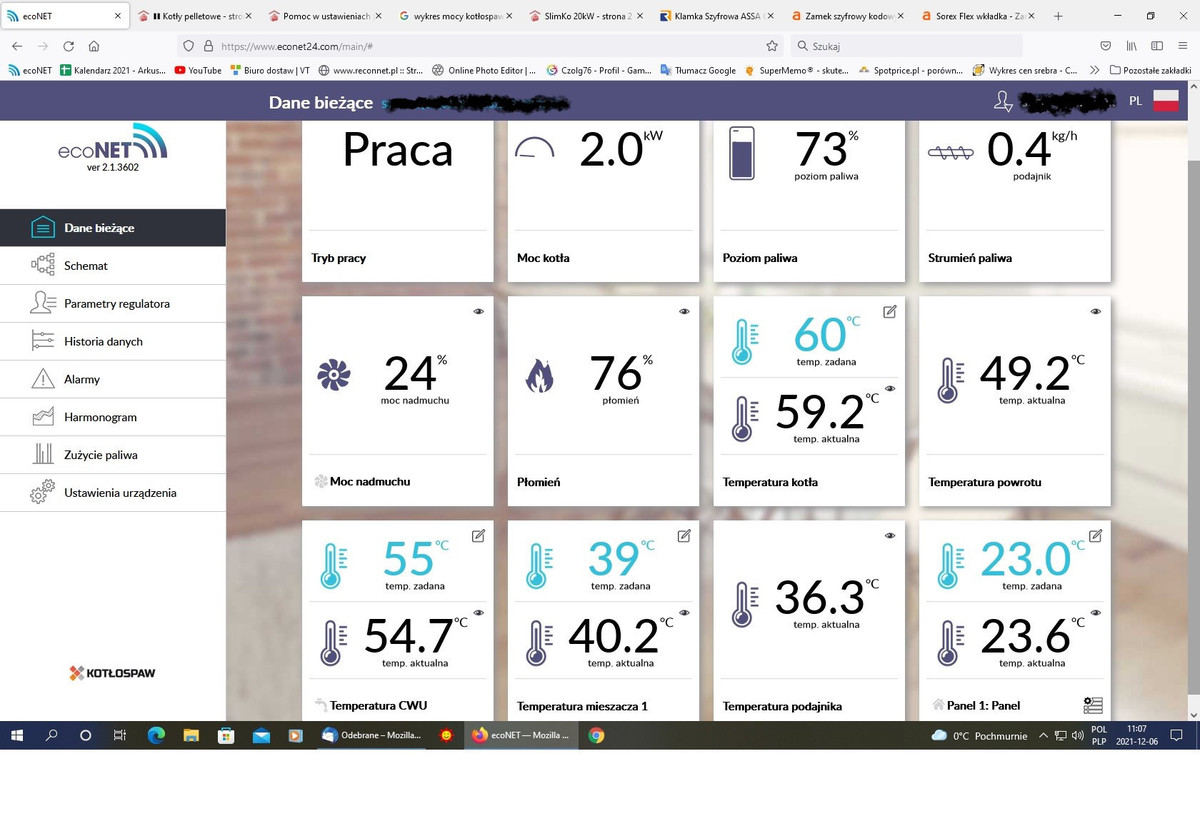The image size is (1200, 831).
Task: Toggle eye icon on Płomień tile
Action: click(x=684, y=312)
